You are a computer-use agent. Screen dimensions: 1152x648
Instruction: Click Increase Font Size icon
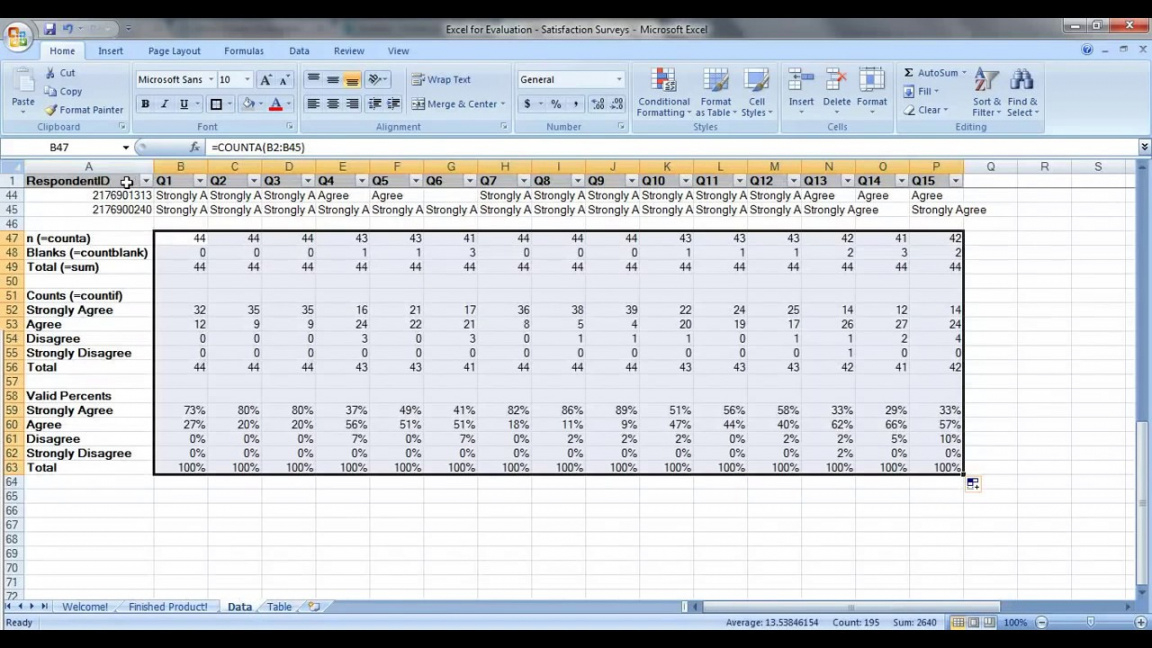[x=265, y=80]
